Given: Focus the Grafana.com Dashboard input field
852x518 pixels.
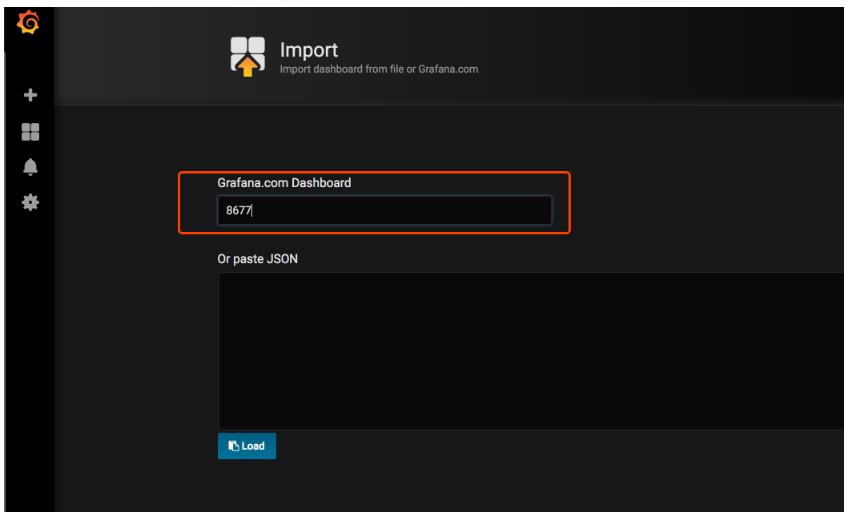Looking at the screenshot, I should point(385,210).
